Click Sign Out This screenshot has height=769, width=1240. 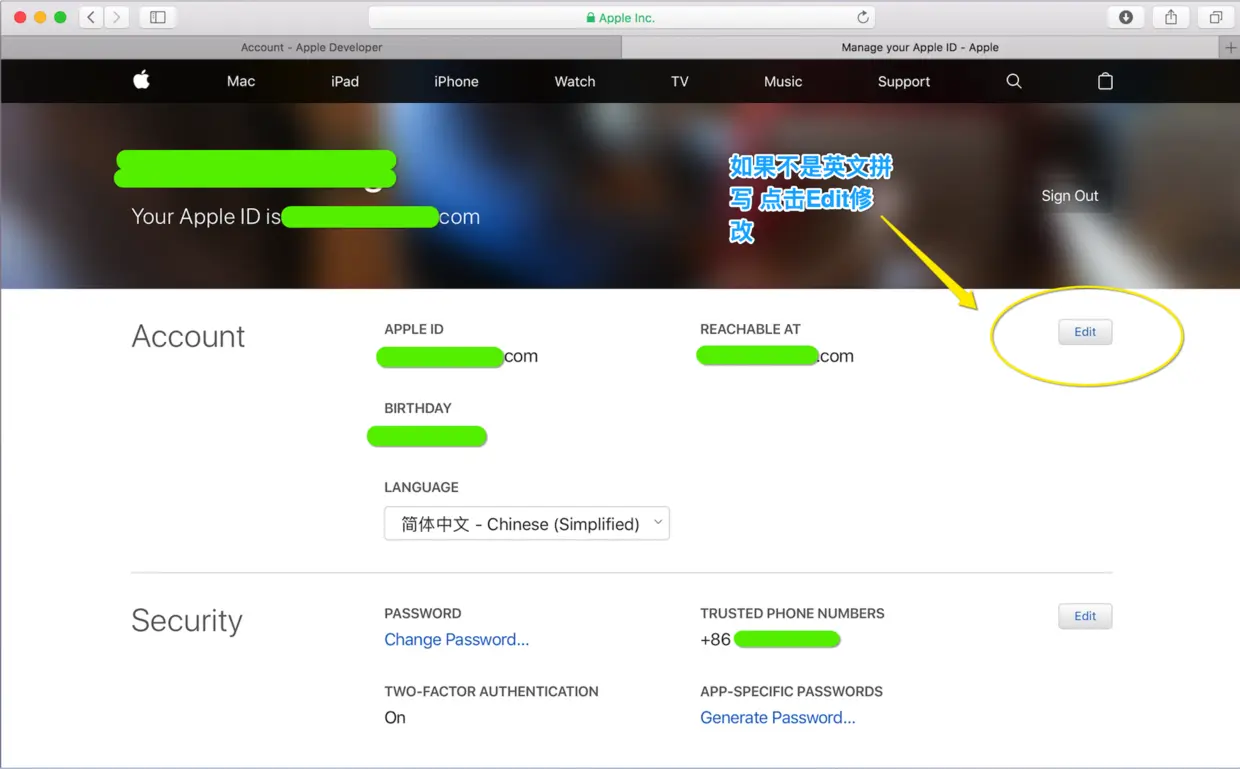1070,196
